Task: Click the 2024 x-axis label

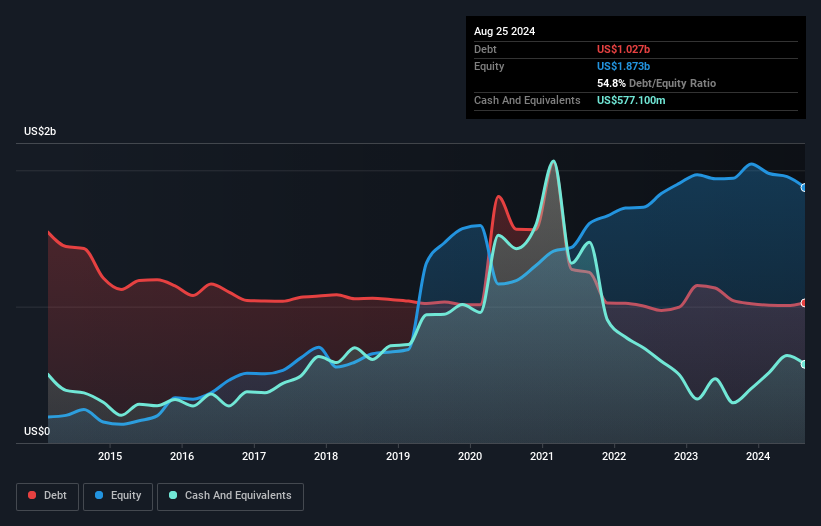Action: (x=758, y=456)
